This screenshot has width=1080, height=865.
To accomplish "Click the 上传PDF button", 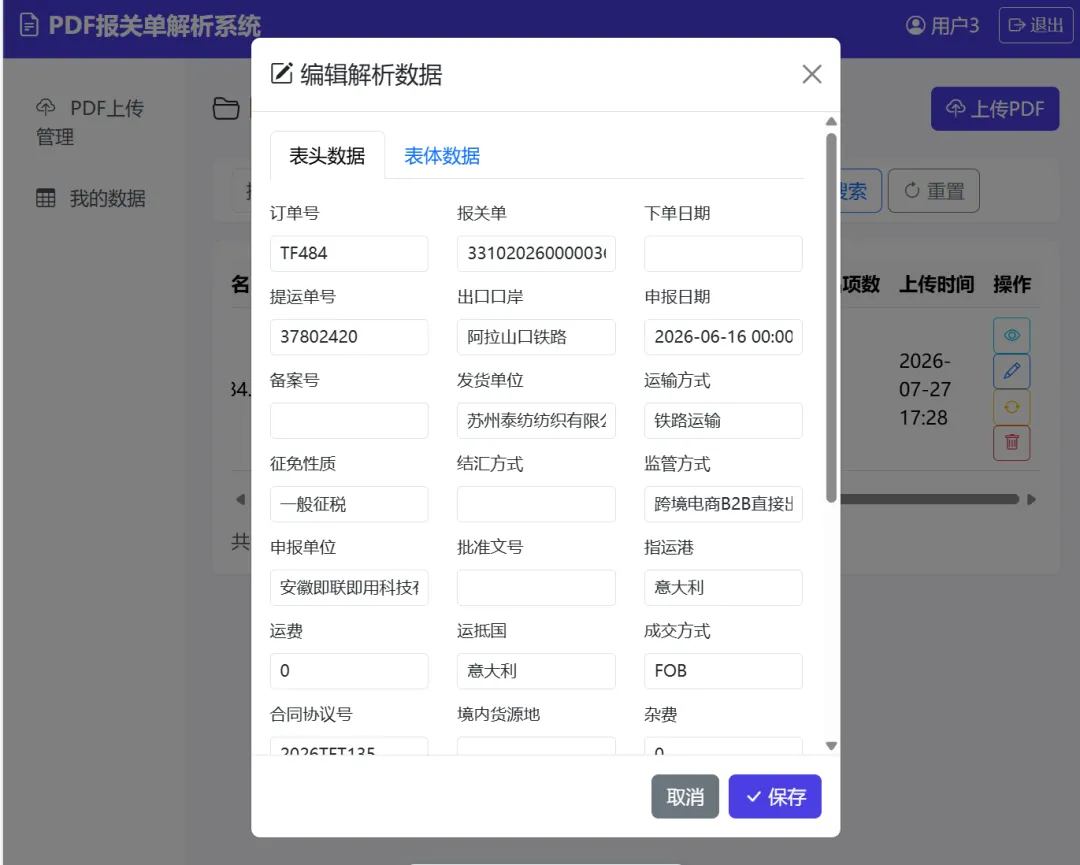I will tap(995, 109).
